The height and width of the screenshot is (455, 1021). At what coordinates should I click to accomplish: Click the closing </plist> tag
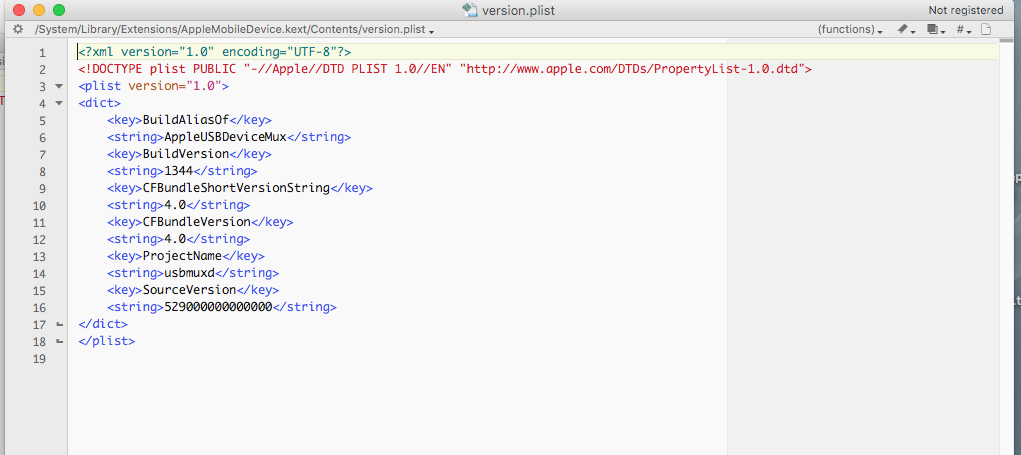pos(107,340)
